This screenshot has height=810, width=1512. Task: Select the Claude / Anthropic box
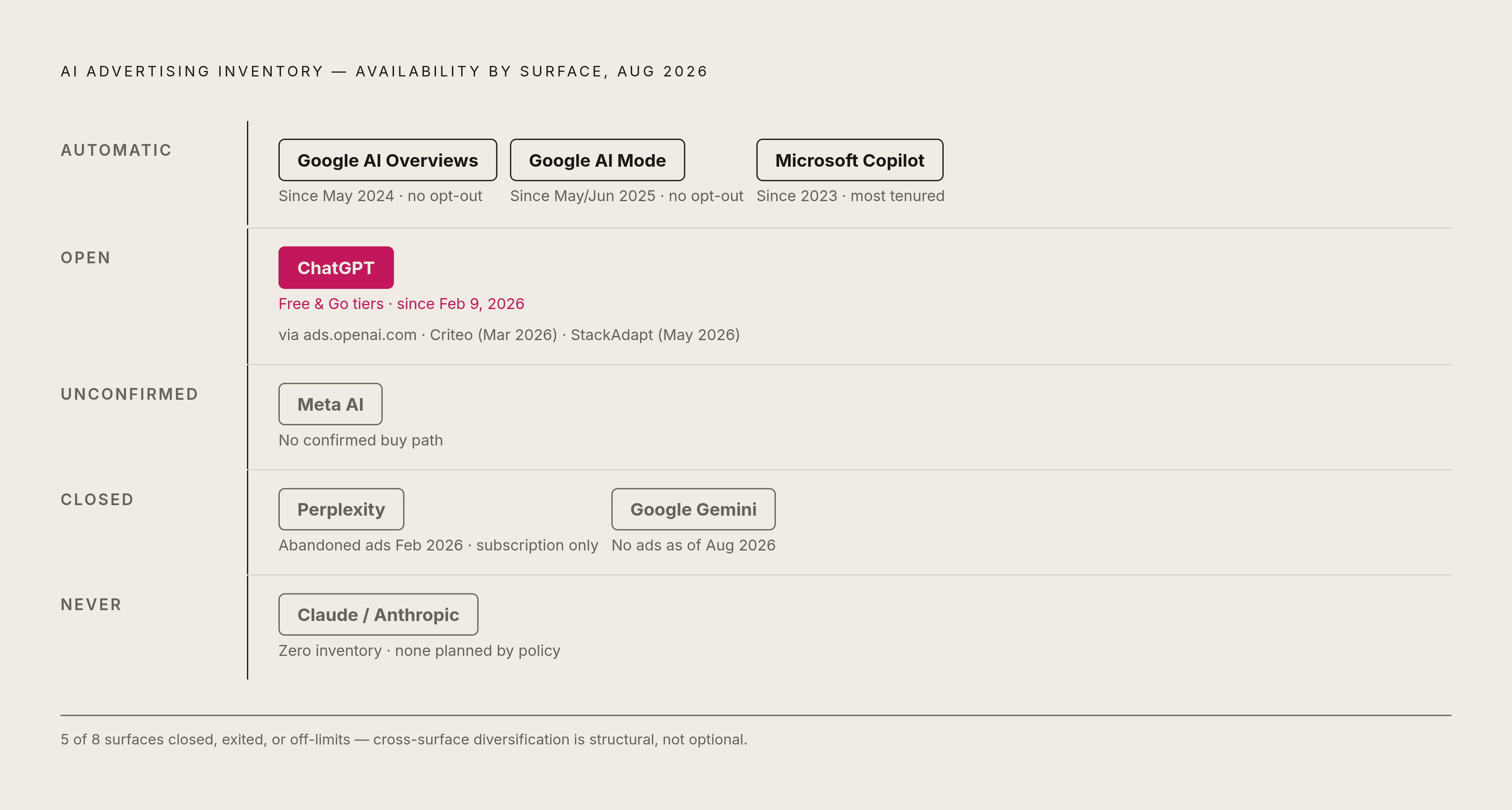(378, 614)
